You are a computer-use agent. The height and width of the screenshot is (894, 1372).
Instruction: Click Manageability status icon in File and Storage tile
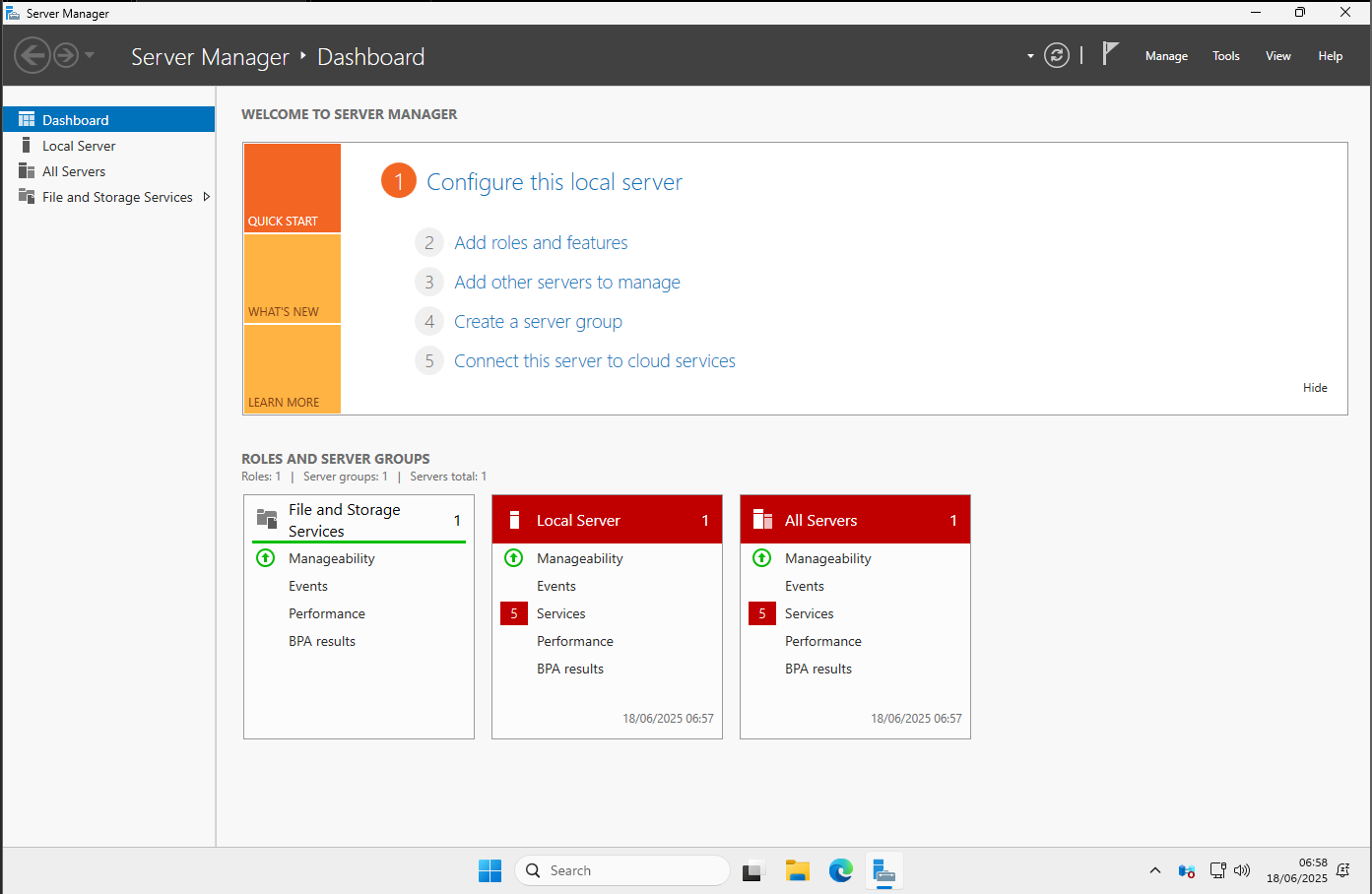coord(266,558)
